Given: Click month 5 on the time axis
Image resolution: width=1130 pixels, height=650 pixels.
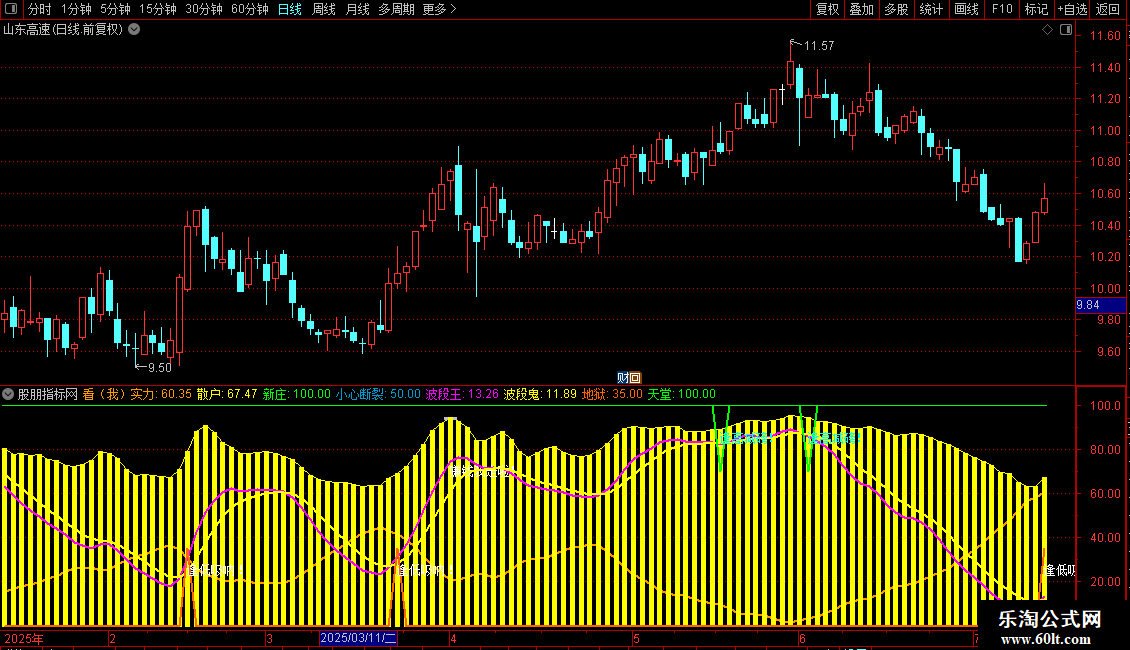Looking at the screenshot, I should pos(636,638).
